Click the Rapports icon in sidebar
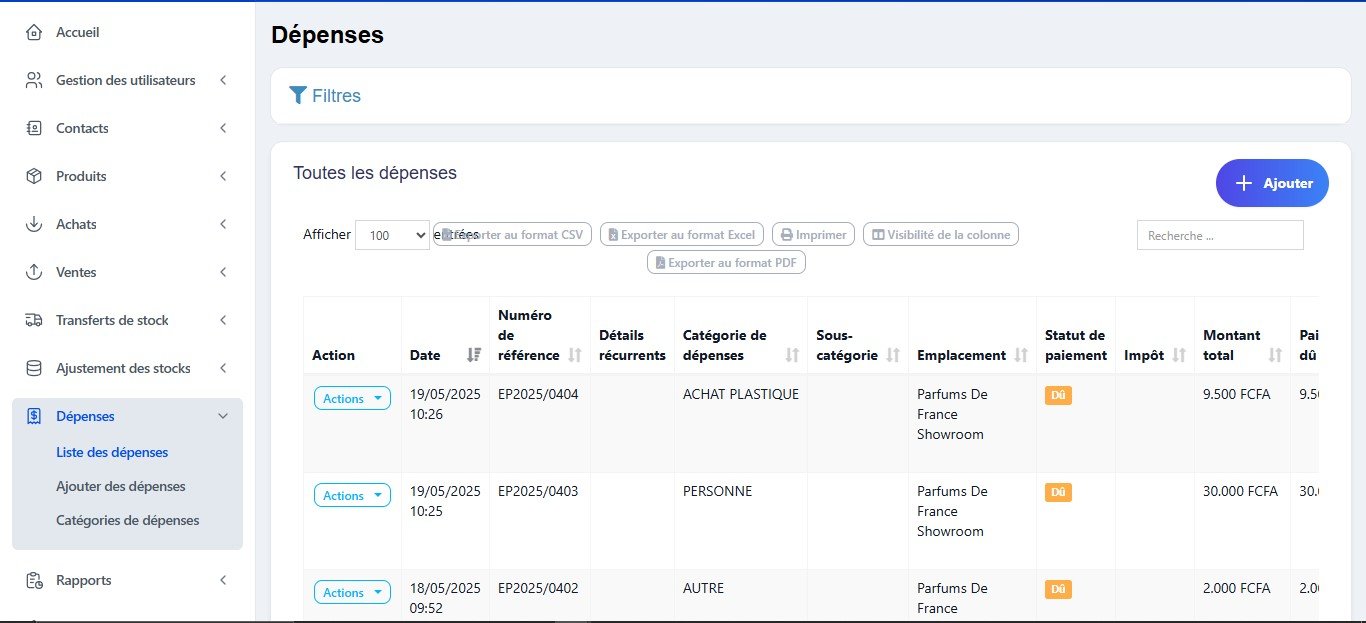The image size is (1366, 623). pyautogui.click(x=34, y=580)
